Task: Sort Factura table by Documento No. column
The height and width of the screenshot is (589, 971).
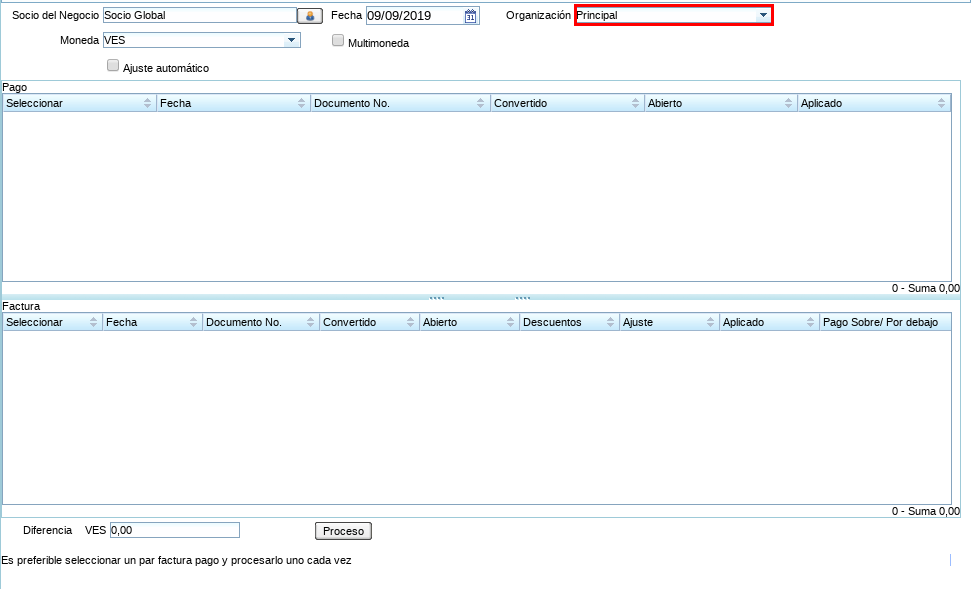Action: pos(261,322)
